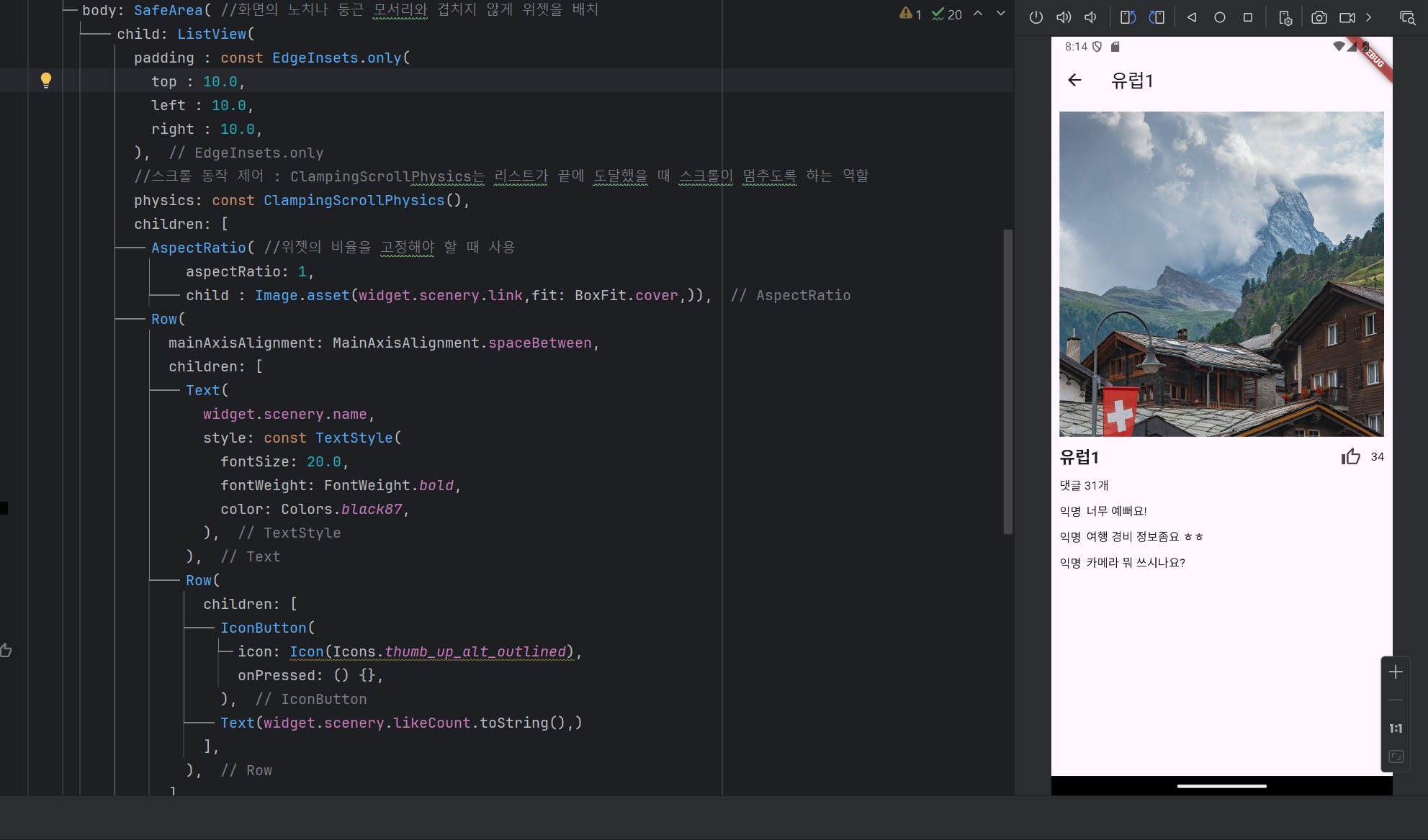The image size is (1428, 840).
Task: Start screen recording with video icon
Action: click(1347, 17)
